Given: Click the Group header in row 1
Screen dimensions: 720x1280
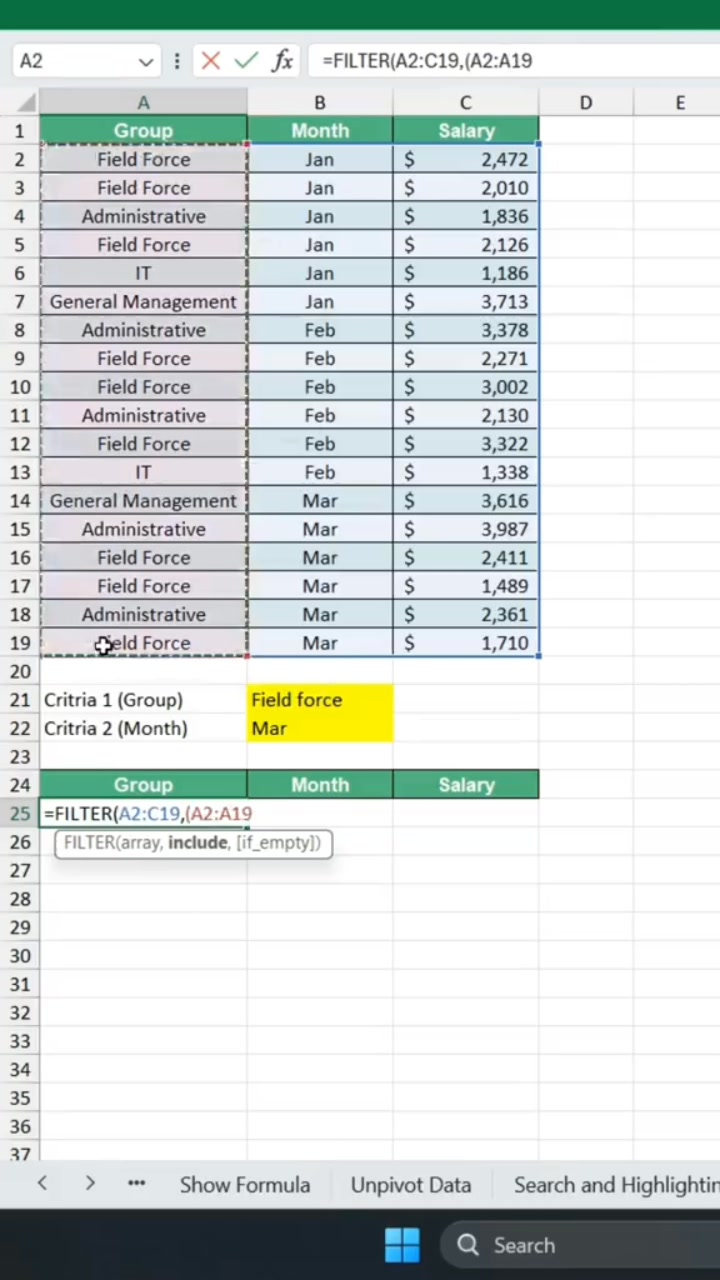Looking at the screenshot, I should pyautogui.click(x=143, y=130).
